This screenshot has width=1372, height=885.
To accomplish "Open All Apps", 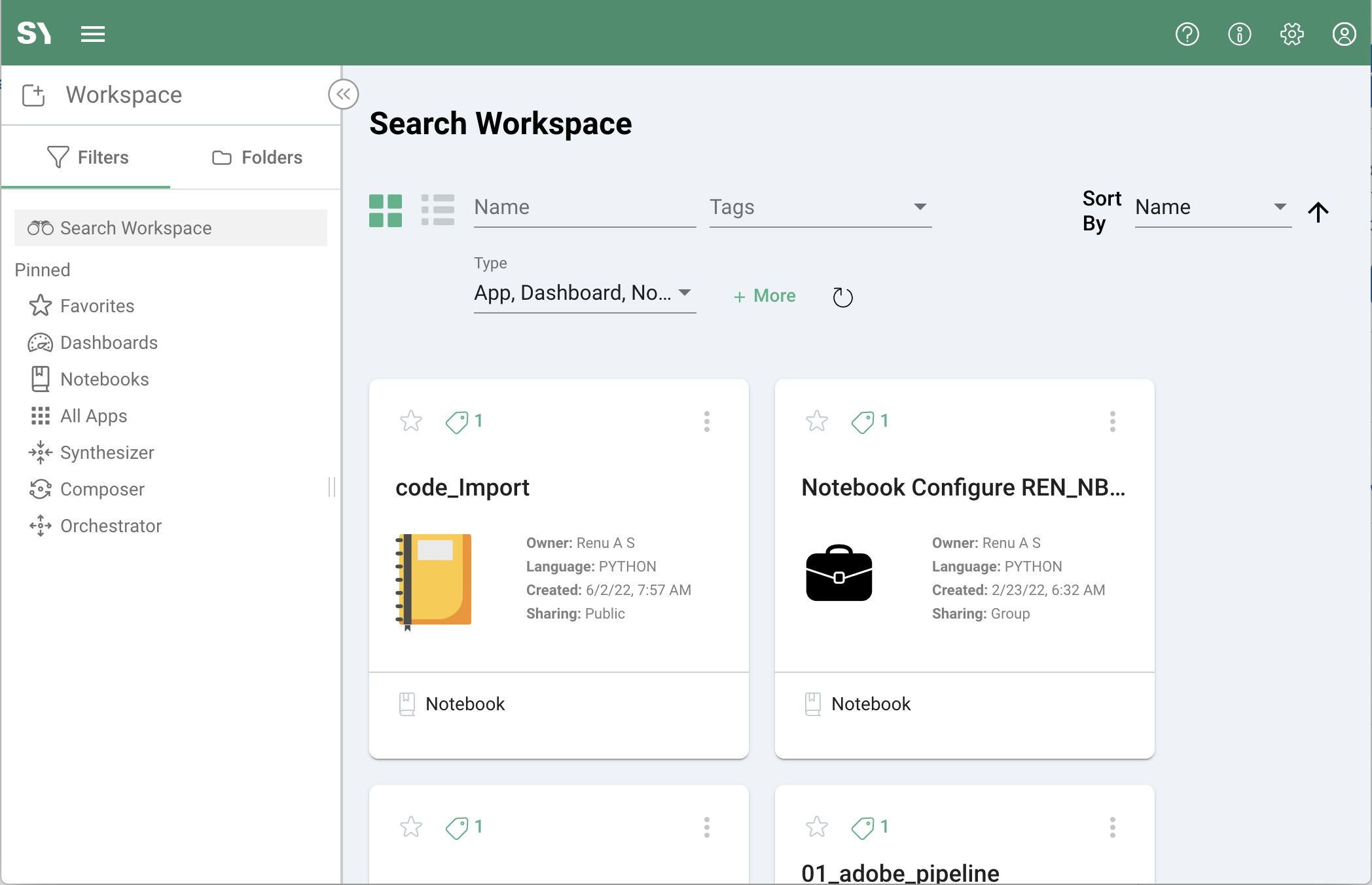I will tap(94, 416).
